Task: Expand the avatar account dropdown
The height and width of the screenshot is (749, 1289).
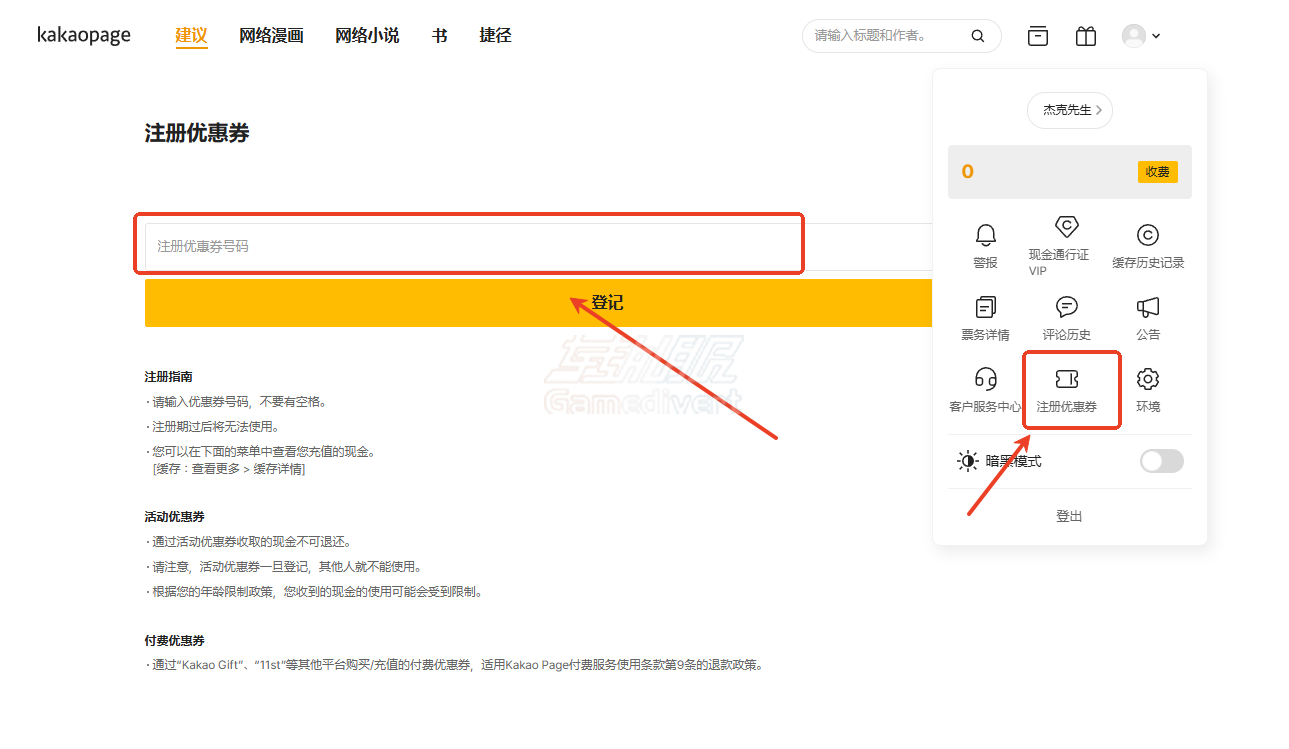Action: point(1140,35)
